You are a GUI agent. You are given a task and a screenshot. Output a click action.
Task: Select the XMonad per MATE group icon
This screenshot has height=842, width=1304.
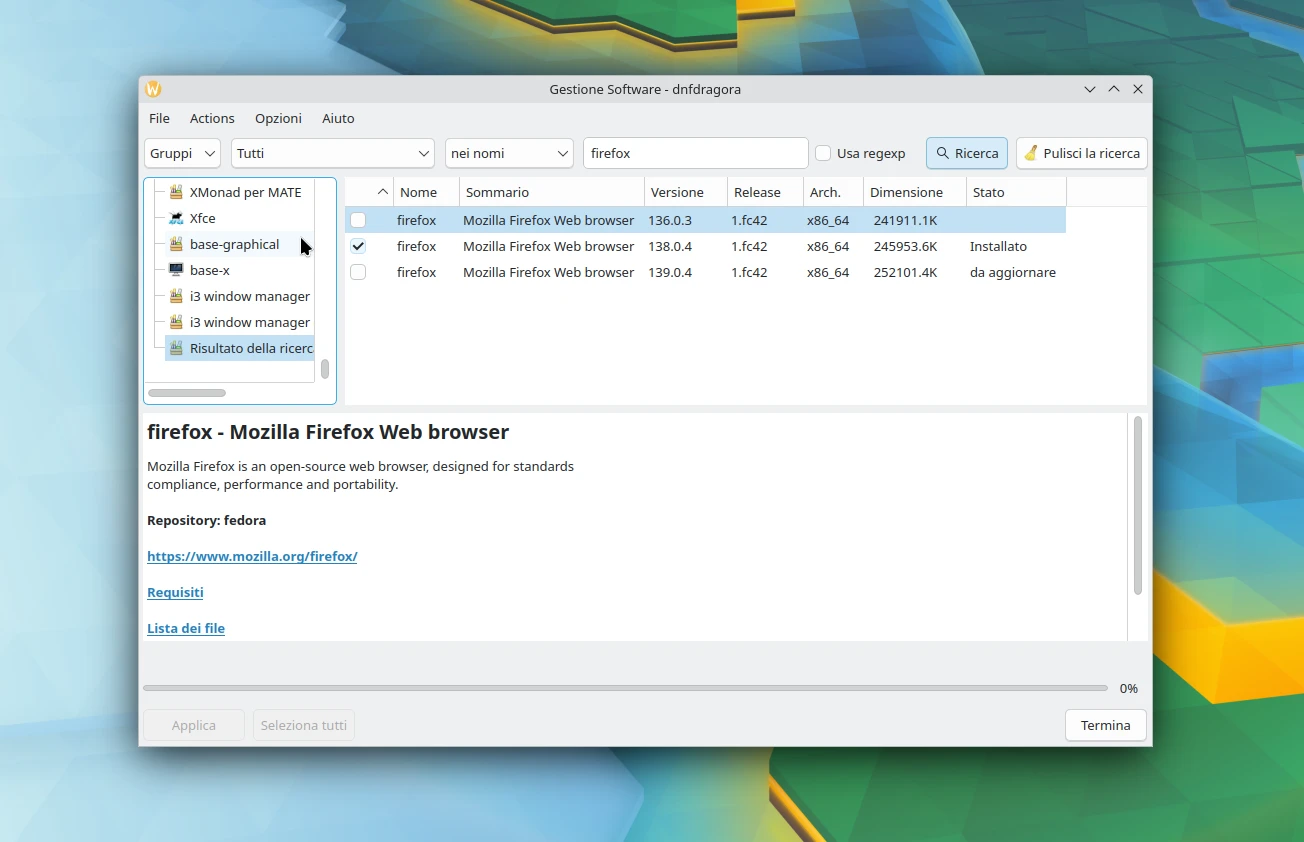click(176, 192)
